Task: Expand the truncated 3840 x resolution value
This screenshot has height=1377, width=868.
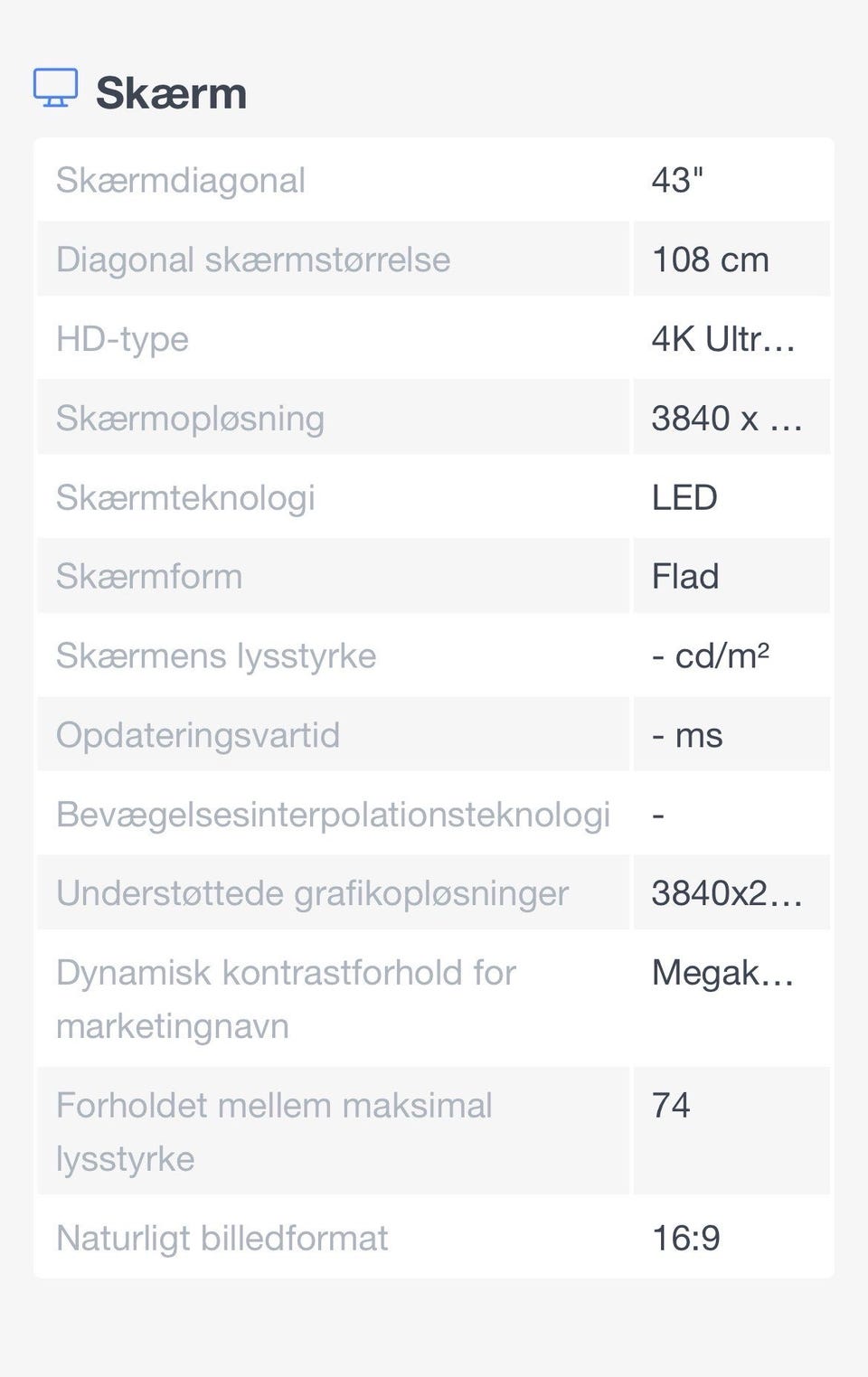Action: (727, 419)
